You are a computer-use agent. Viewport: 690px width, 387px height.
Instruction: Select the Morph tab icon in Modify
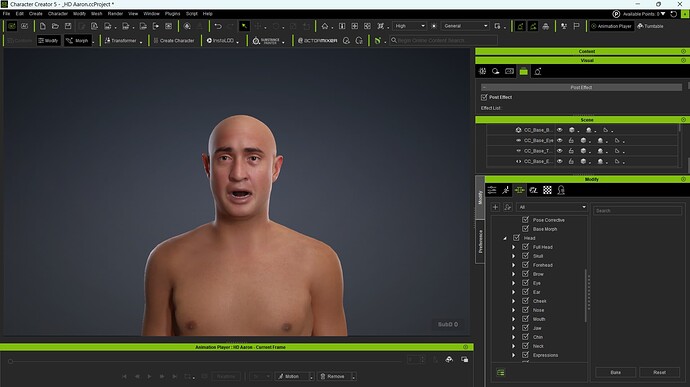pos(519,190)
